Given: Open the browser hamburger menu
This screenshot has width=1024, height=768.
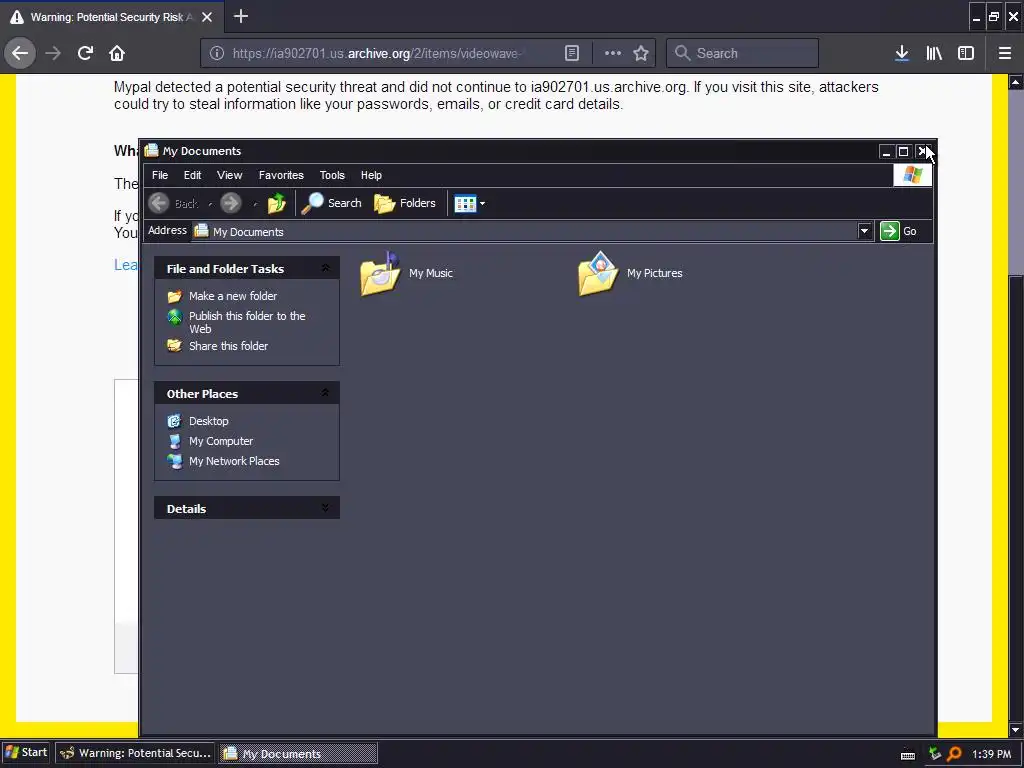Looking at the screenshot, I should tap(1005, 53).
